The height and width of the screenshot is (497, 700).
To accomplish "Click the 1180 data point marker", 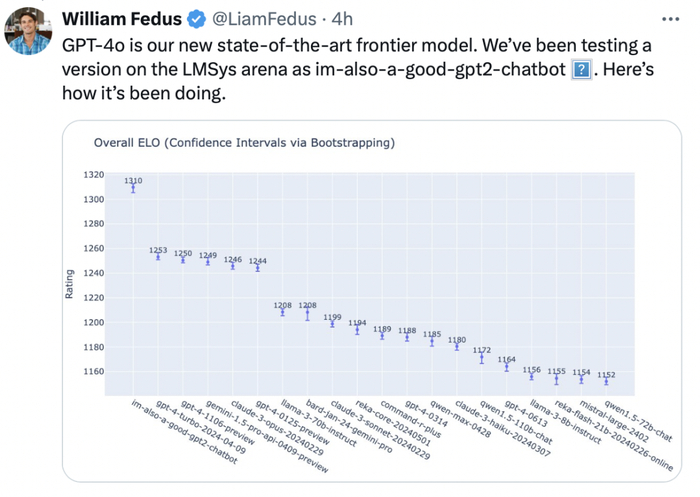I will pyautogui.click(x=457, y=347).
